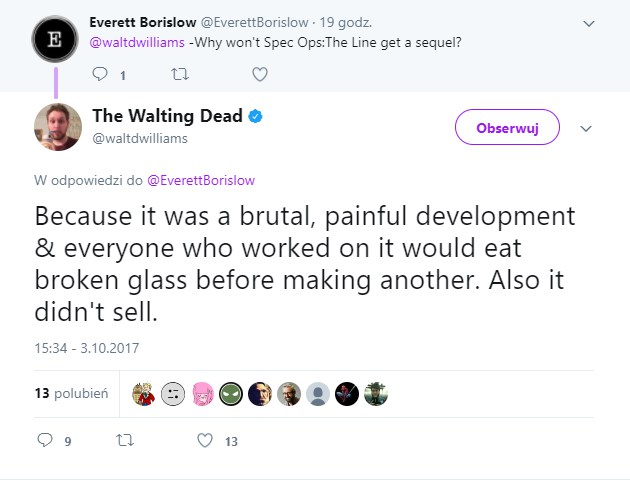Click the first liker avatar
Image resolution: width=630 pixels, height=483 pixels.
[145, 394]
